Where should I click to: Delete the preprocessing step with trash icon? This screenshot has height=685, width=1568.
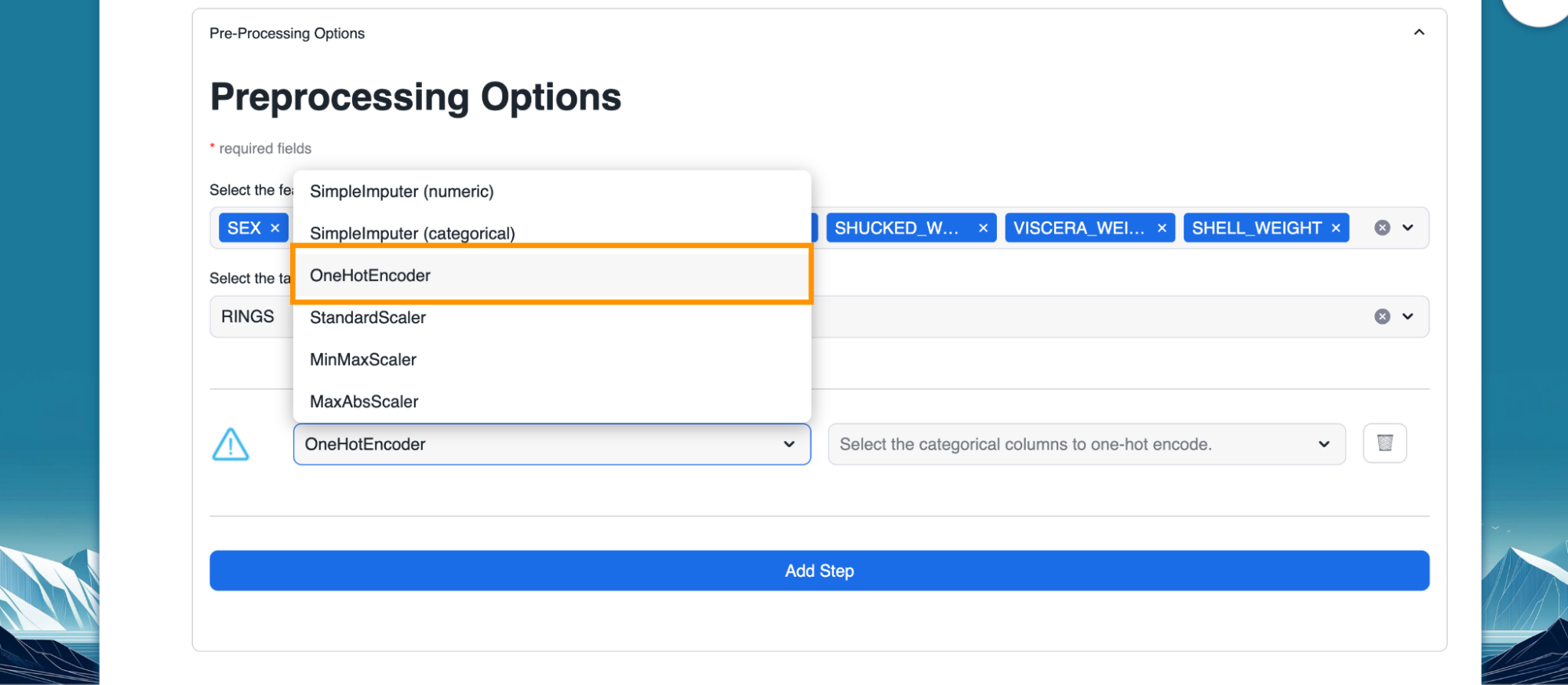pyautogui.click(x=1384, y=443)
